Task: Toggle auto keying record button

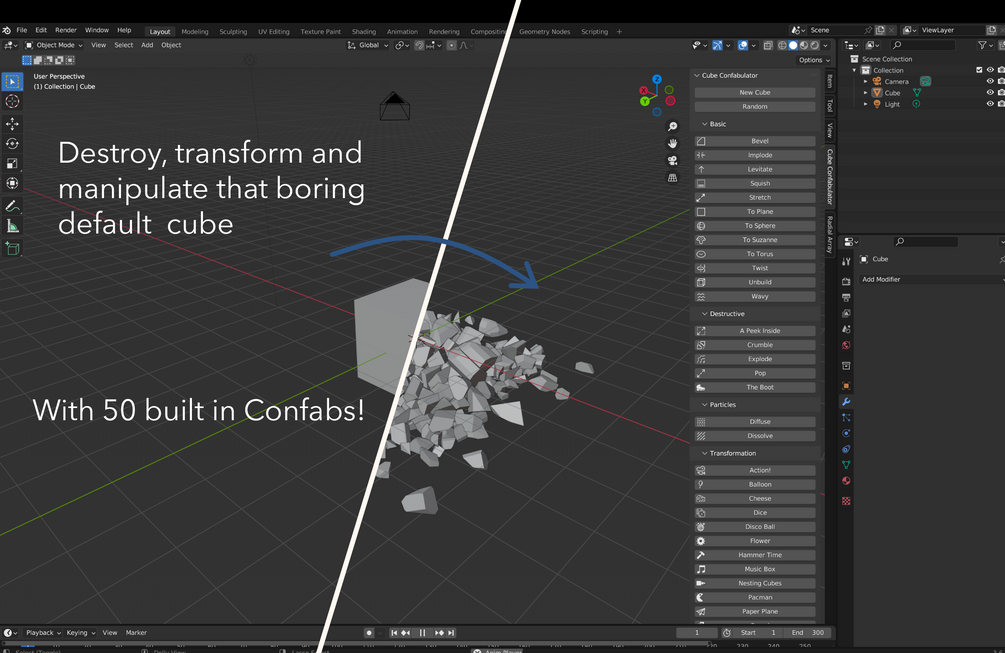Action: (x=369, y=632)
